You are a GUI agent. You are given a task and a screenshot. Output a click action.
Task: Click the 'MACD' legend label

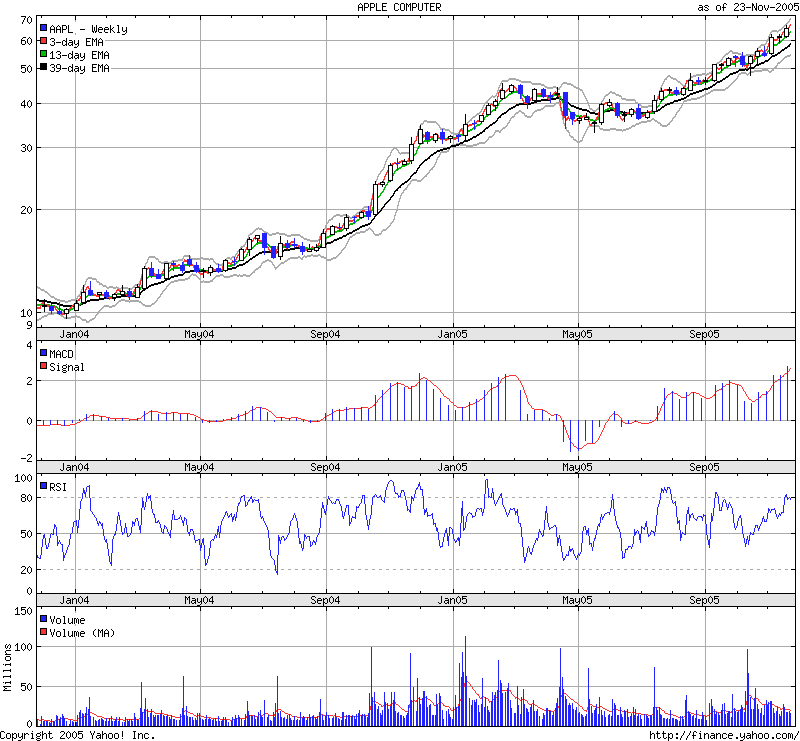pyautogui.click(x=61, y=354)
